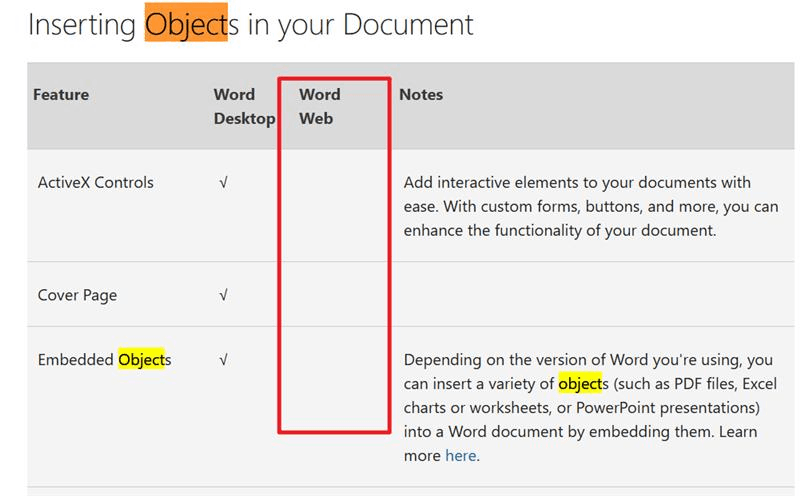The image size is (800, 496).
Task: Click the orange highlighted Objects in title
Action: point(186,23)
